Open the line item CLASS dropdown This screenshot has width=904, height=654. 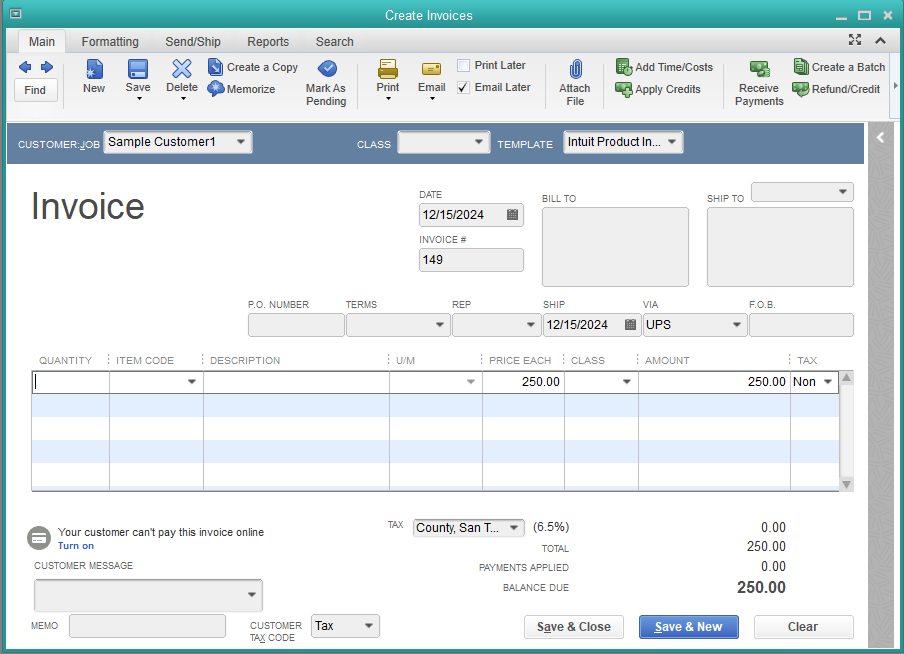pos(627,382)
